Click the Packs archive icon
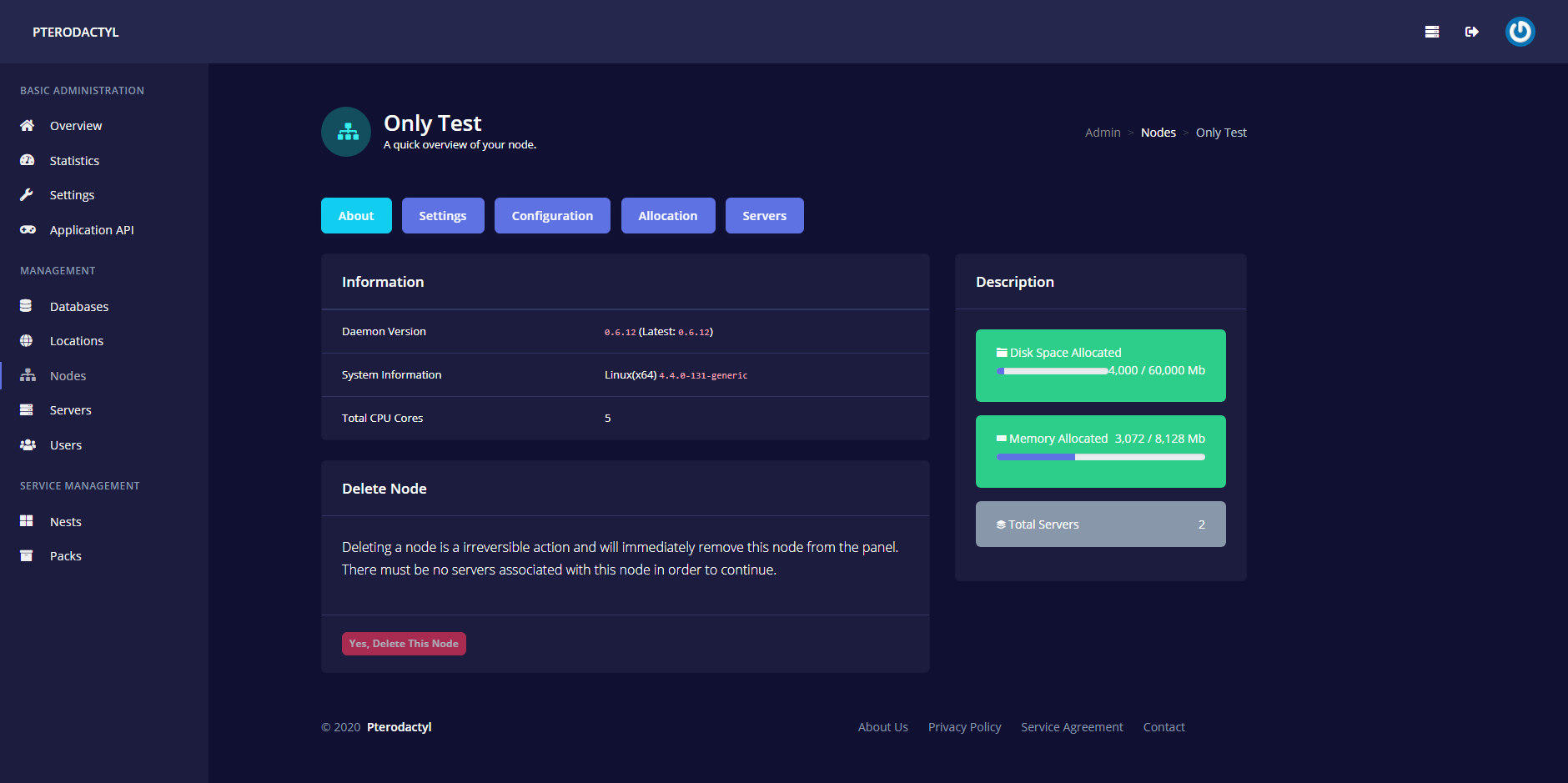 coord(27,555)
